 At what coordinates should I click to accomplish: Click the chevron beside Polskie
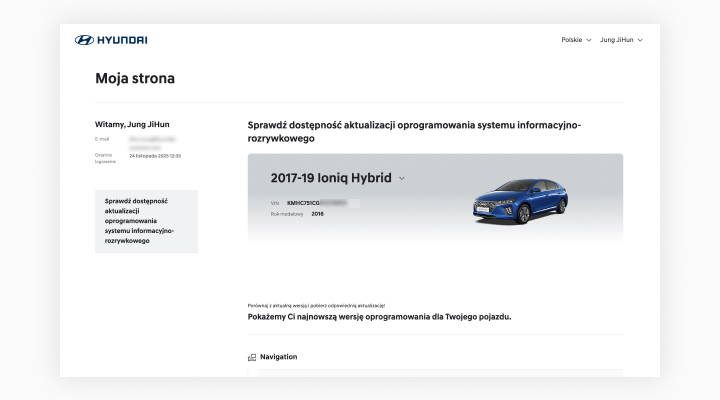(588, 40)
